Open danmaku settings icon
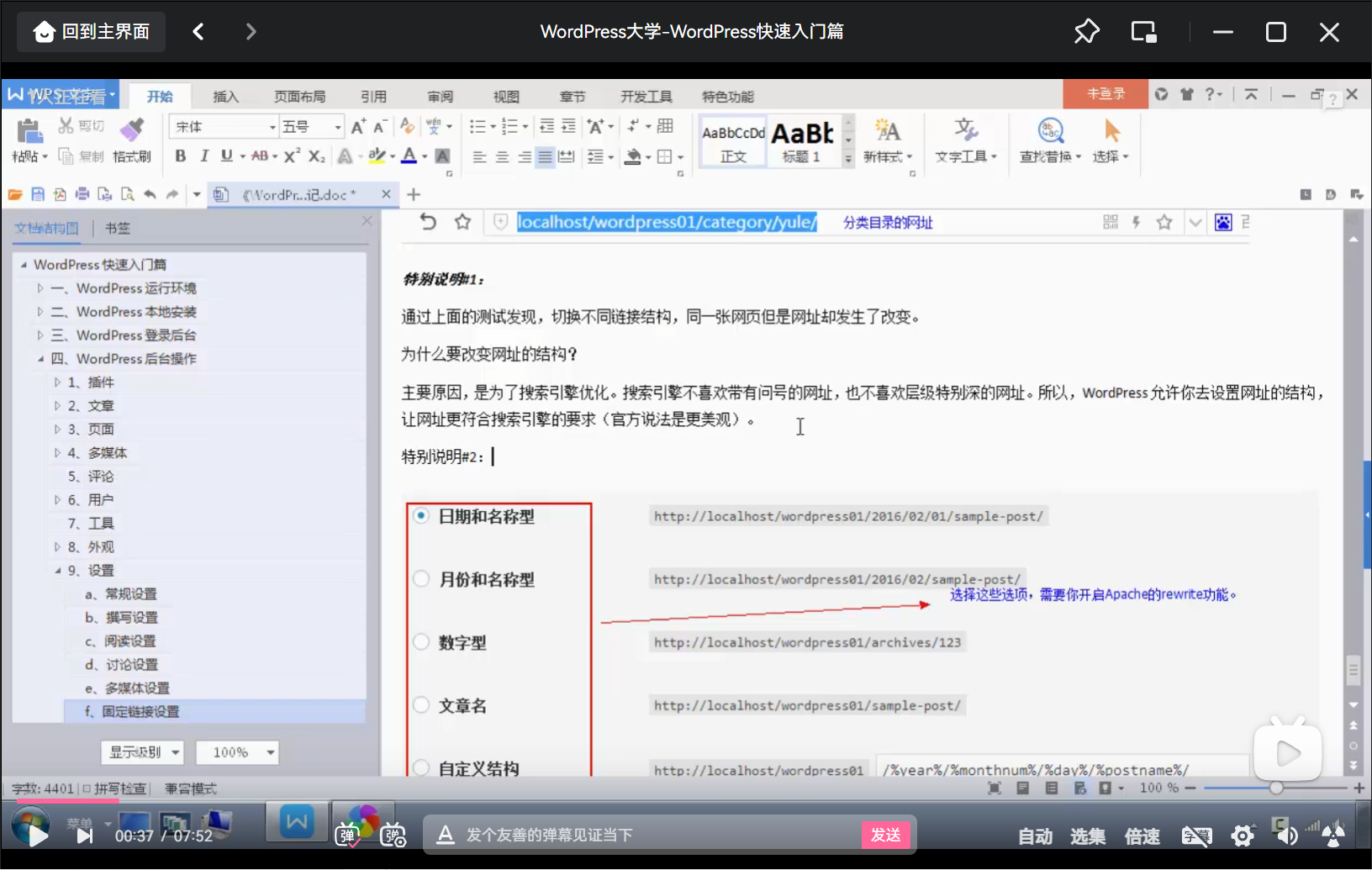 tap(393, 836)
